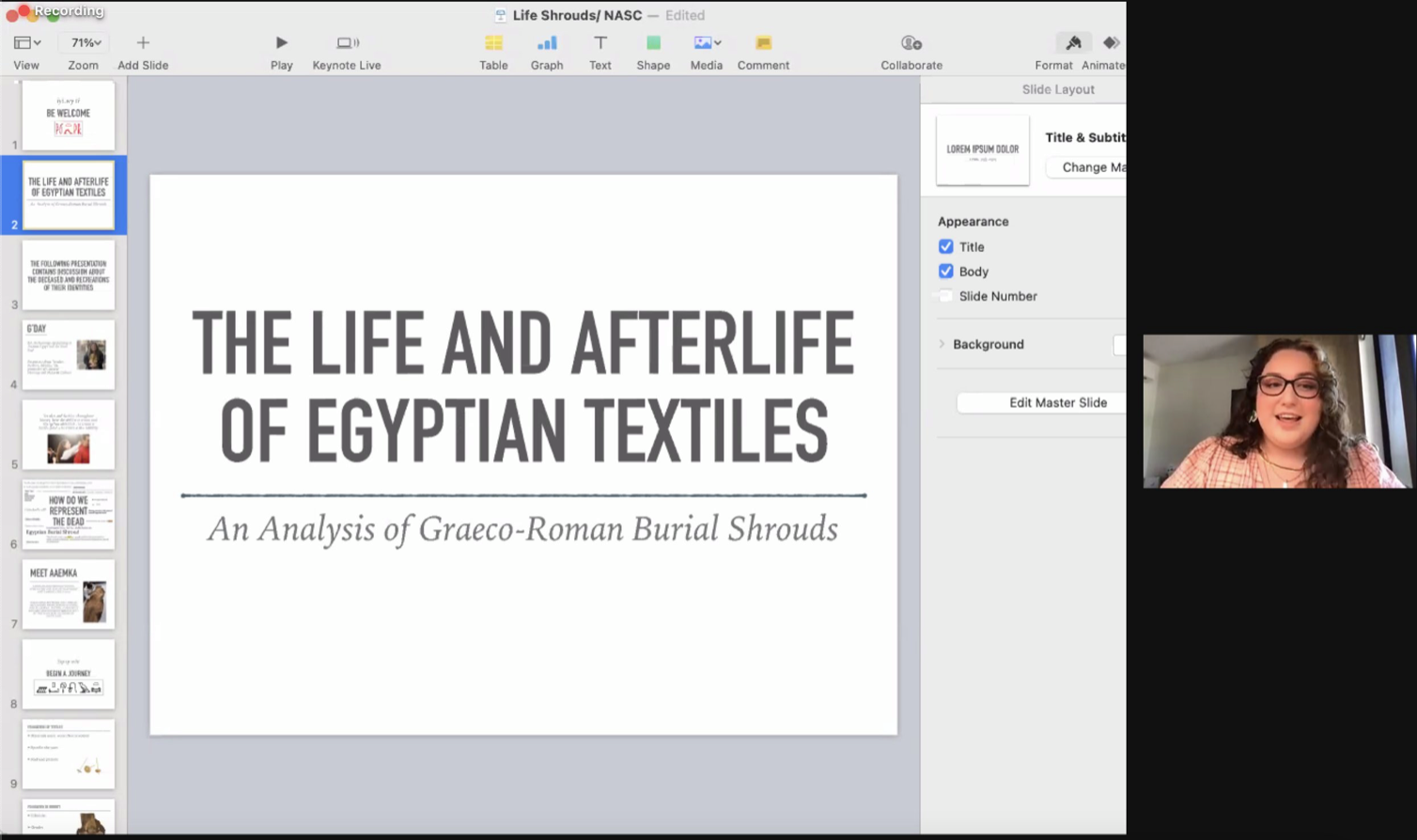The width and height of the screenshot is (1417, 840).
Task: Uncheck the Title checkbox under Appearance
Action: 946,247
